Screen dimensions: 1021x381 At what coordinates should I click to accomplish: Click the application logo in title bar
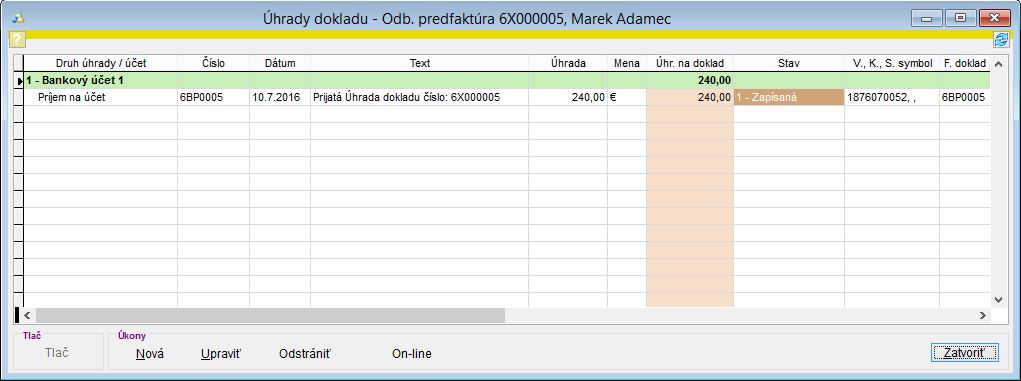pyautogui.click(x=18, y=18)
